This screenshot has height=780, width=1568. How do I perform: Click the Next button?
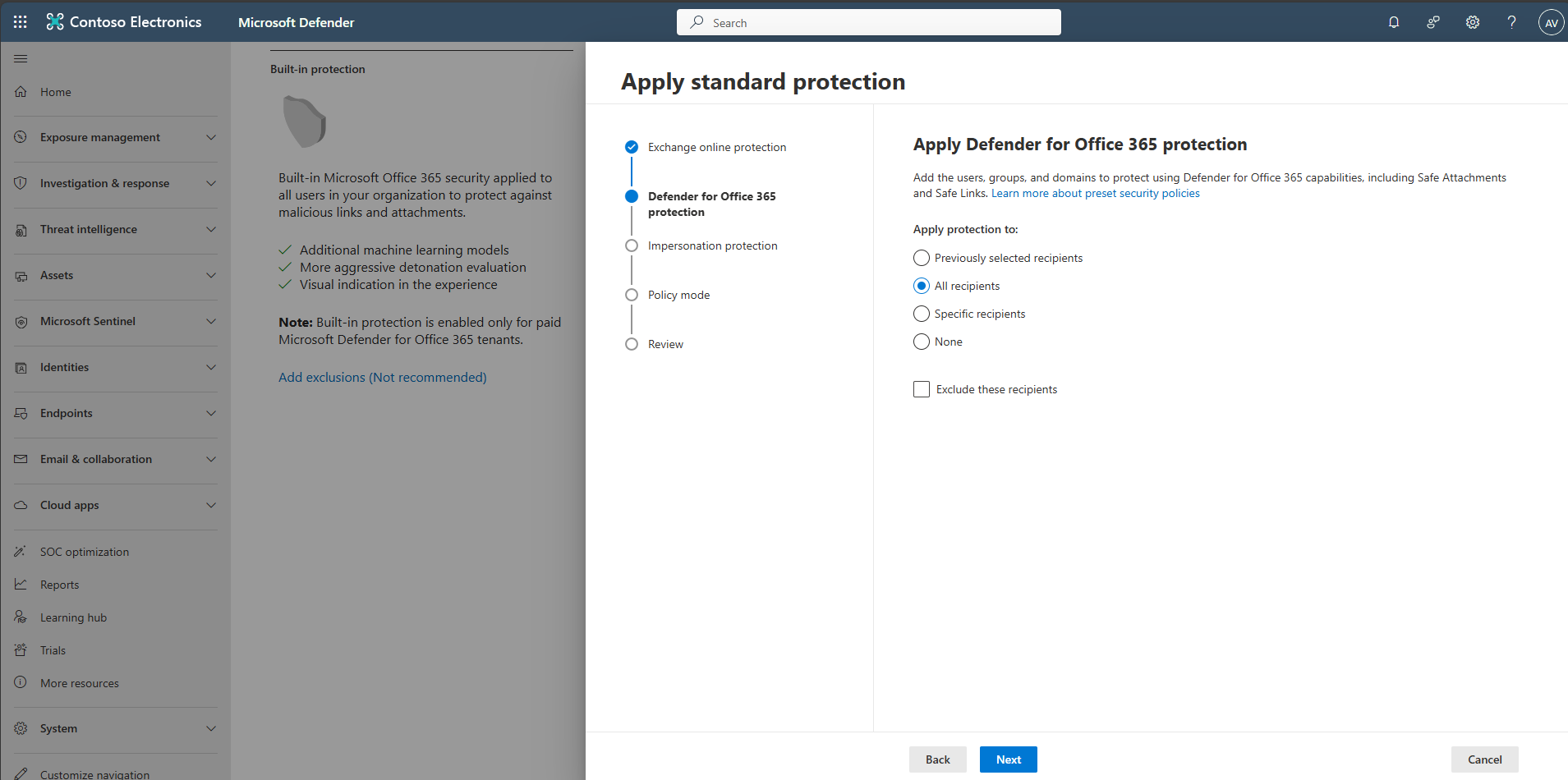tap(1009, 759)
